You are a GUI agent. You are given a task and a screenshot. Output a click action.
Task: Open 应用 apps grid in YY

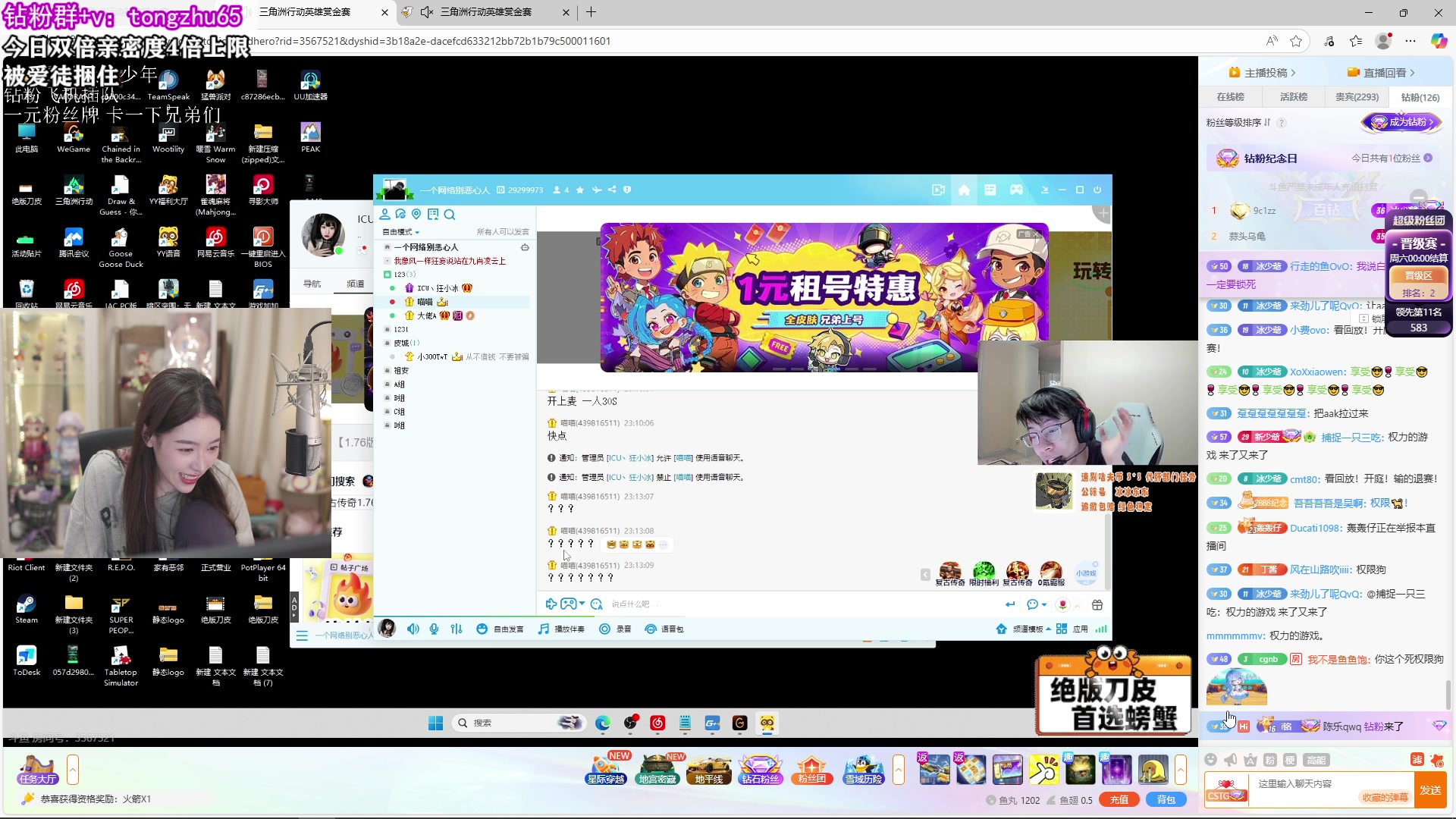1072,629
